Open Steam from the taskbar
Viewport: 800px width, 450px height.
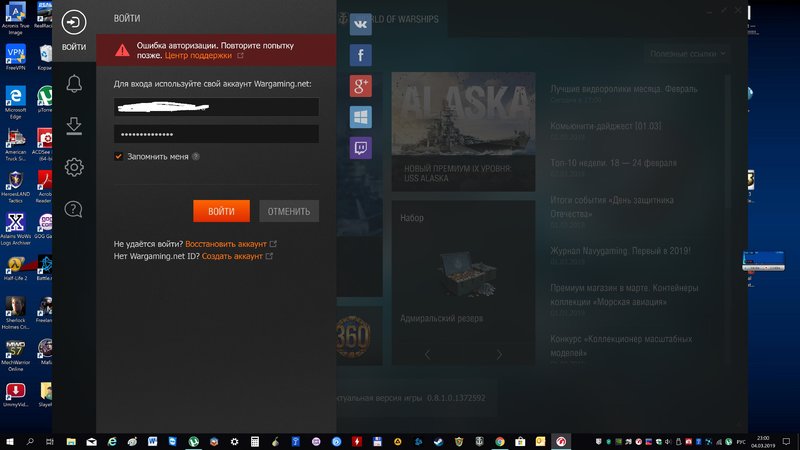[x=438, y=441]
